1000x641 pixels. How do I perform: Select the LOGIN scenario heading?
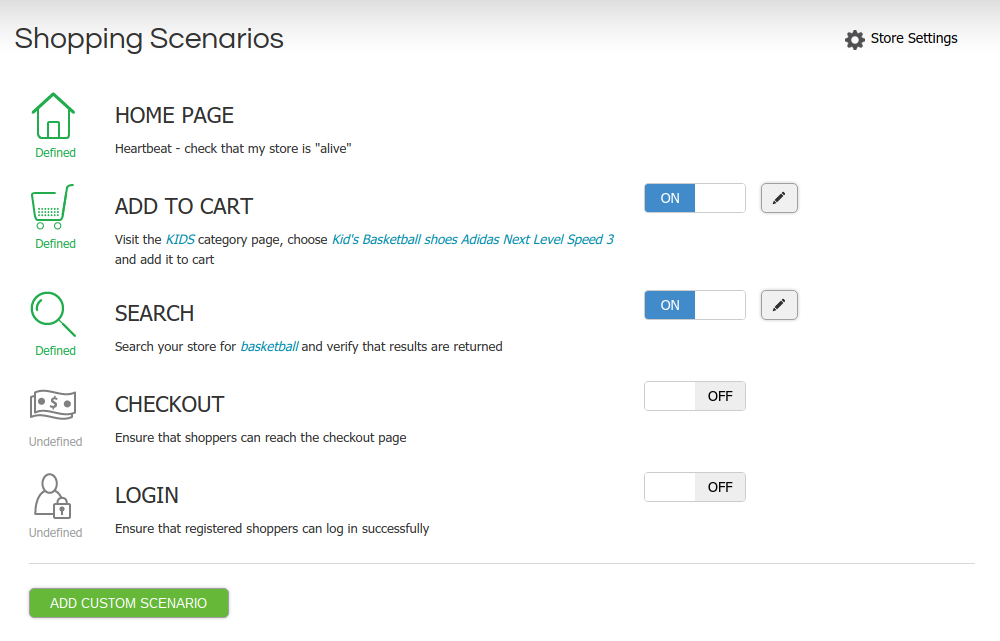click(x=147, y=496)
